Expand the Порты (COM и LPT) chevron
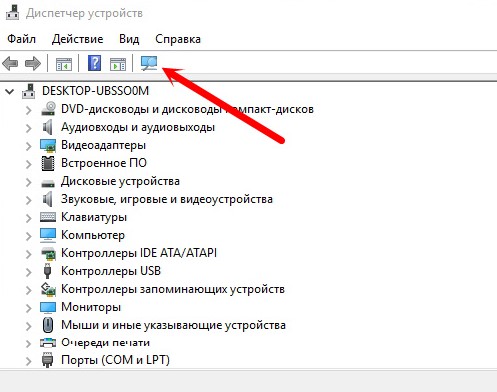 pos(29,361)
